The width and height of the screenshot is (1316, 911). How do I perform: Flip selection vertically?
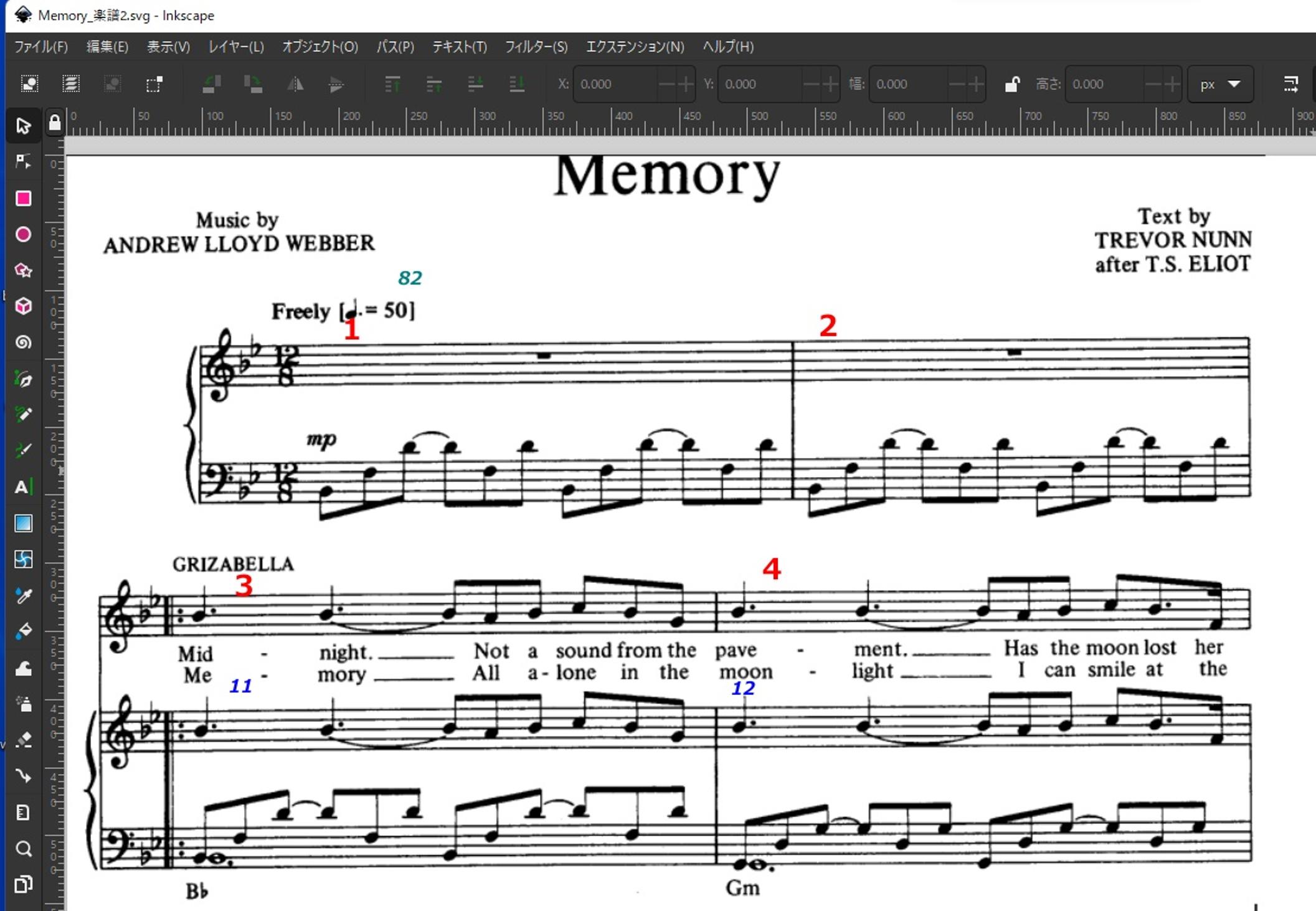[x=336, y=84]
